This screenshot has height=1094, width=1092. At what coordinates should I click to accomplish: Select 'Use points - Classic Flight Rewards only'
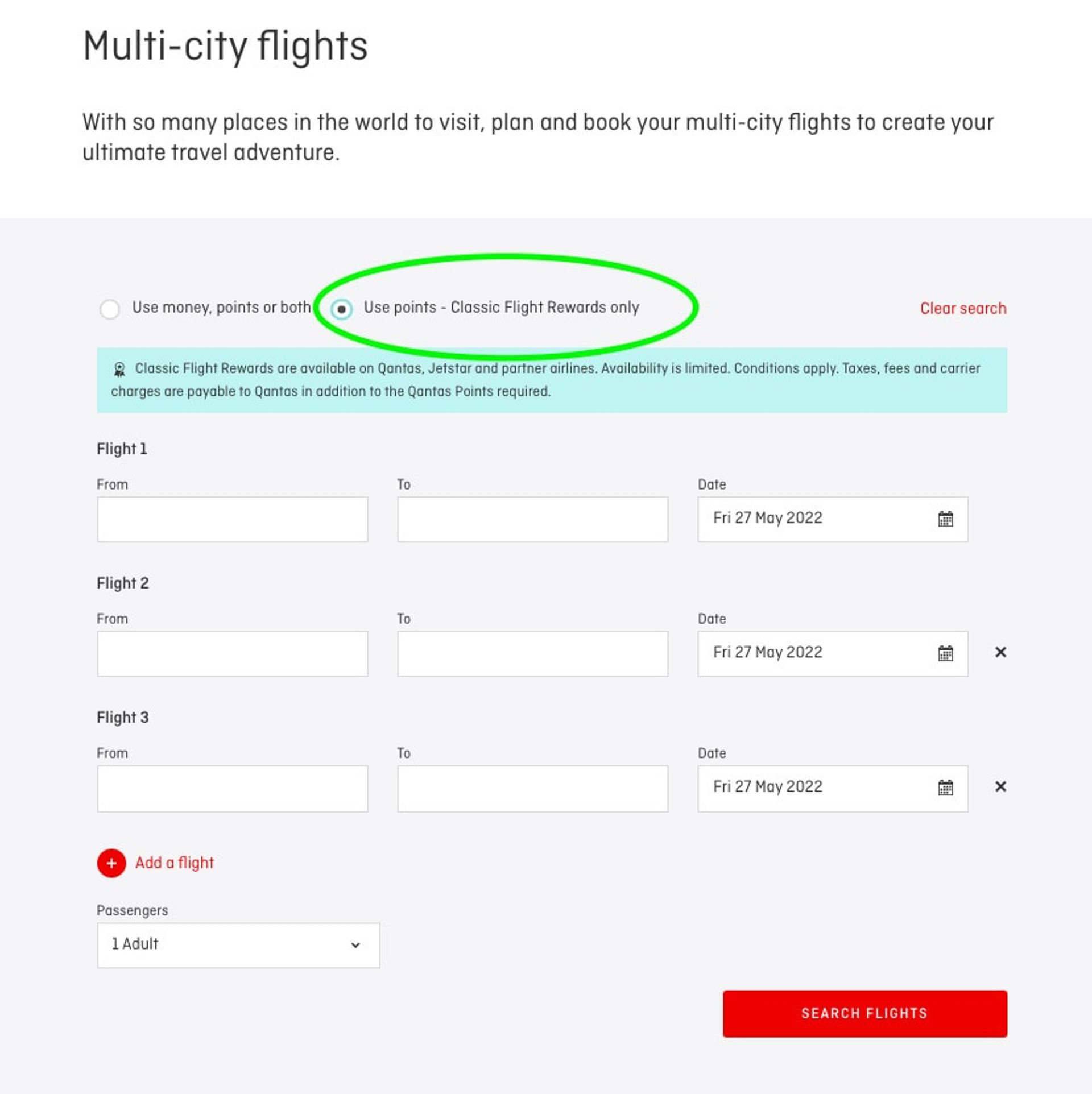click(x=342, y=308)
